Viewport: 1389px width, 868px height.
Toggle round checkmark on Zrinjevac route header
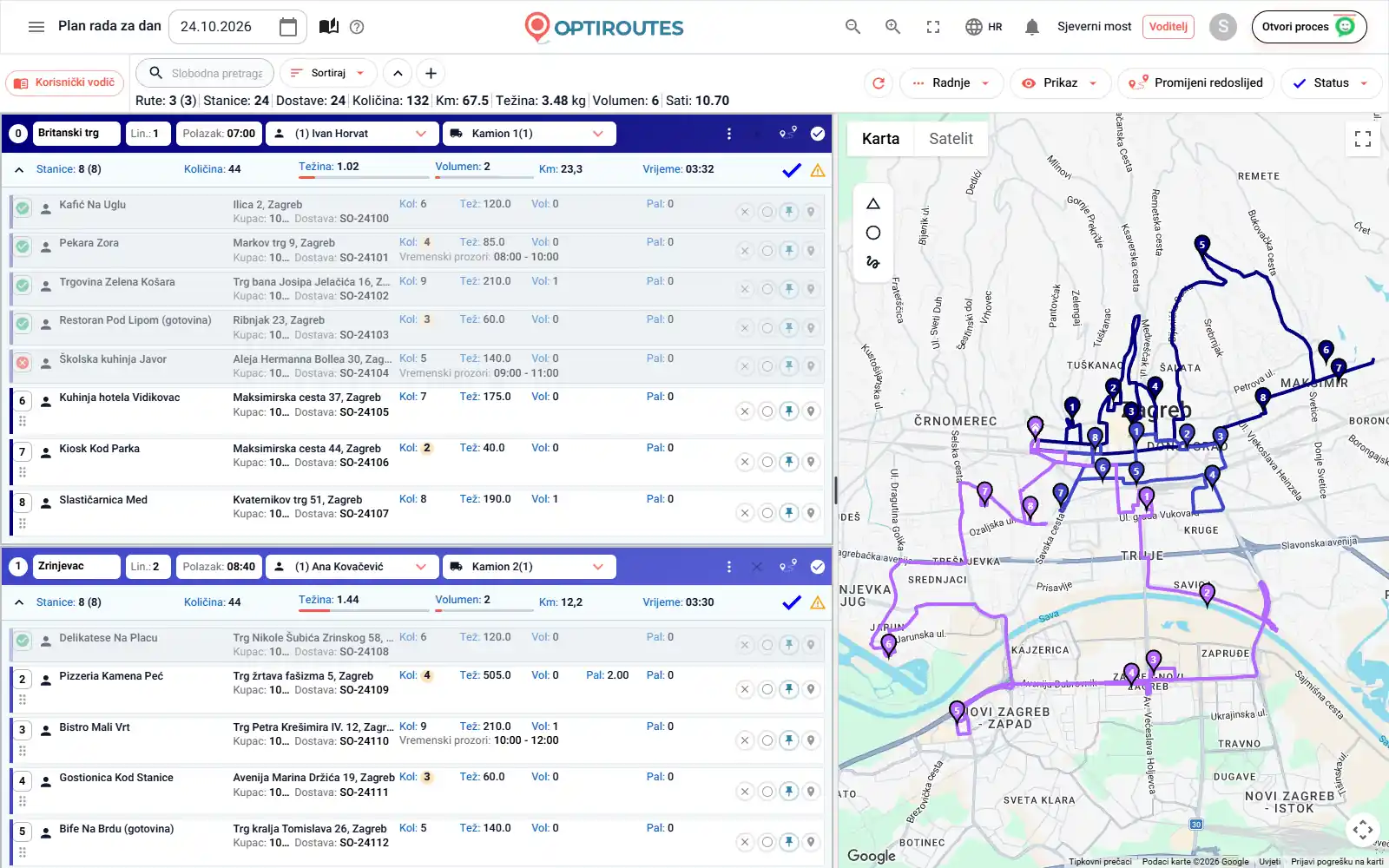[818, 567]
